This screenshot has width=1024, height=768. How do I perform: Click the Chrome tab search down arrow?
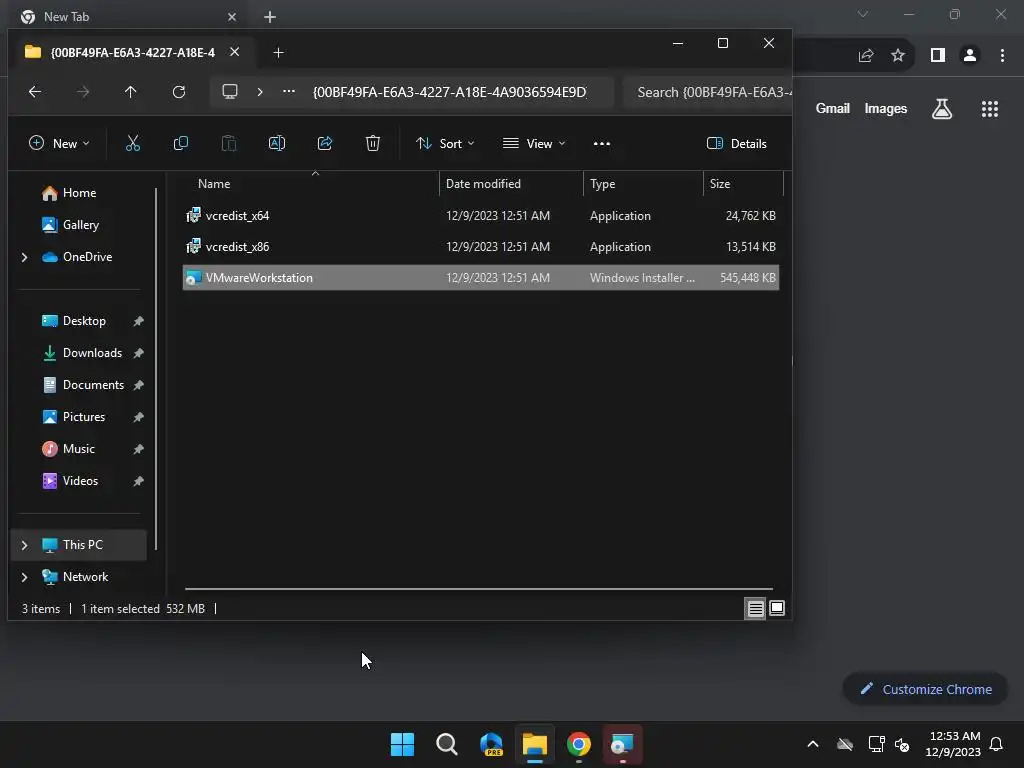coord(863,14)
